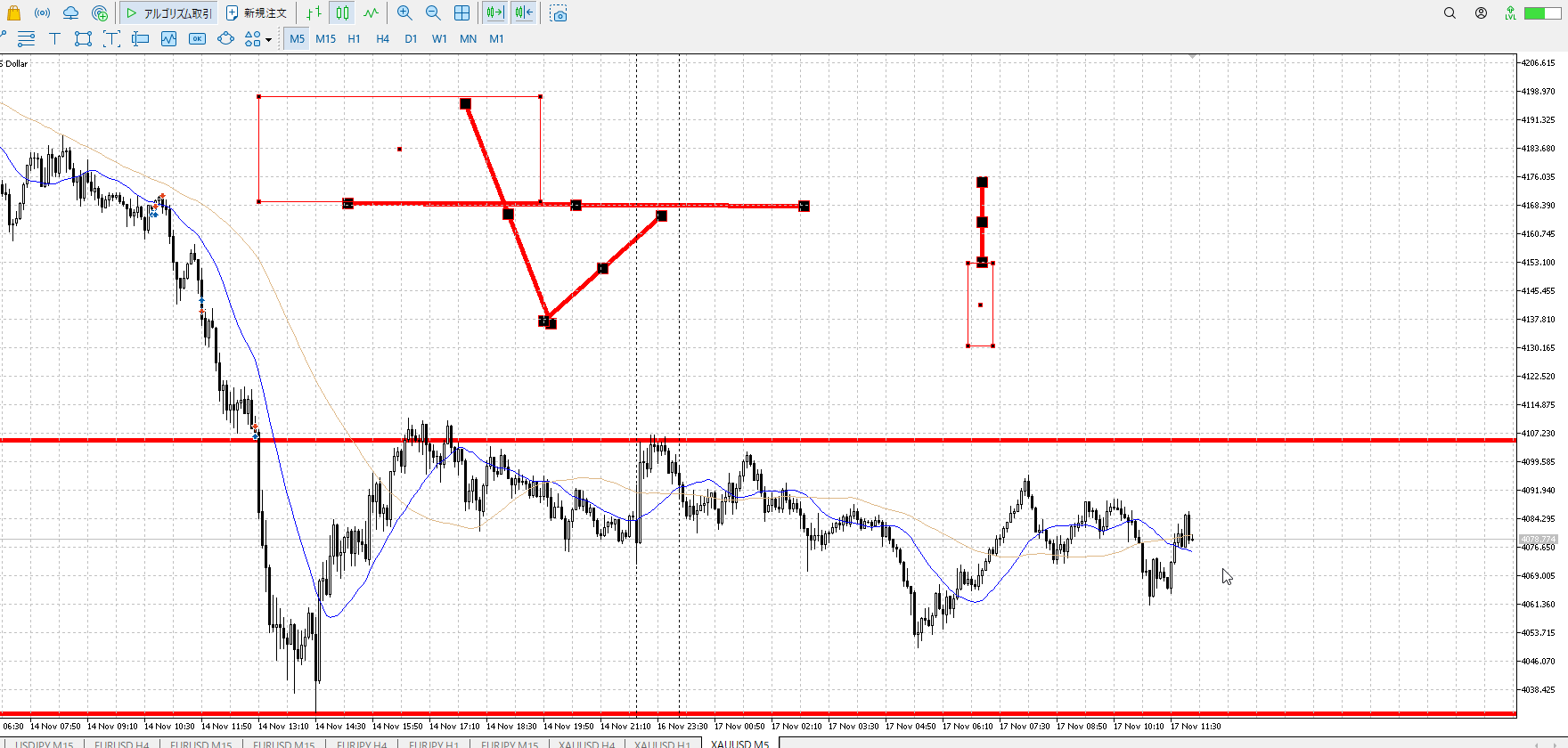Open the search magnifier in top right
Screen dimensions: 1568x748
[1450, 13]
